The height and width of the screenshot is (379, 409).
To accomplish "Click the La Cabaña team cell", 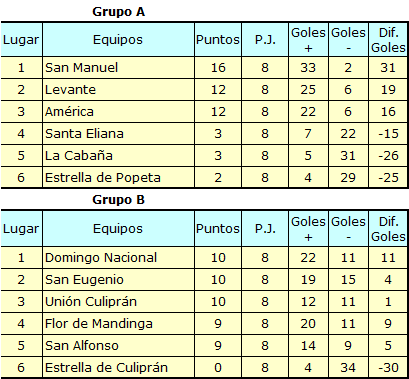I will (x=118, y=156).
